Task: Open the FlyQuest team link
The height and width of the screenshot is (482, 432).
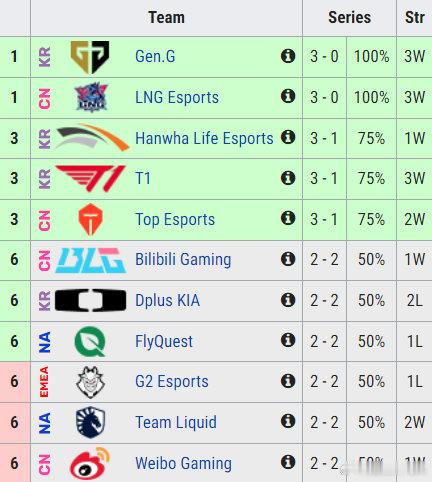Action: [x=164, y=342]
